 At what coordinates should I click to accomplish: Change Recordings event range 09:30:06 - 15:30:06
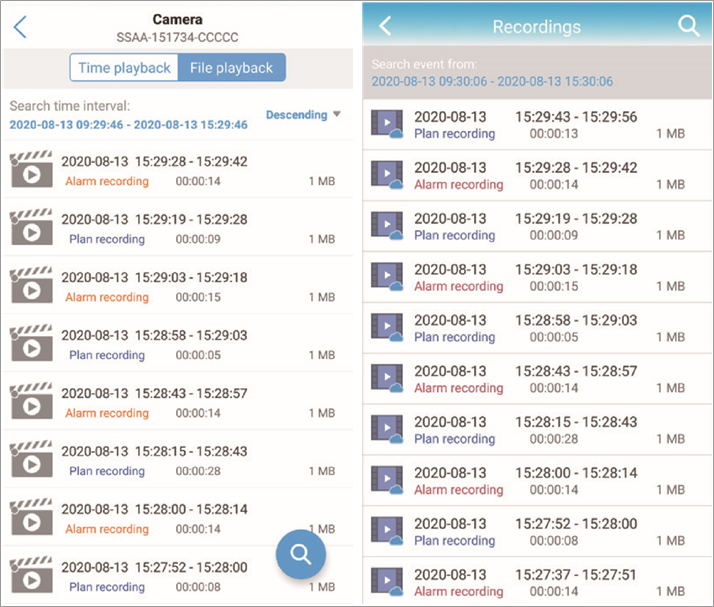point(492,82)
